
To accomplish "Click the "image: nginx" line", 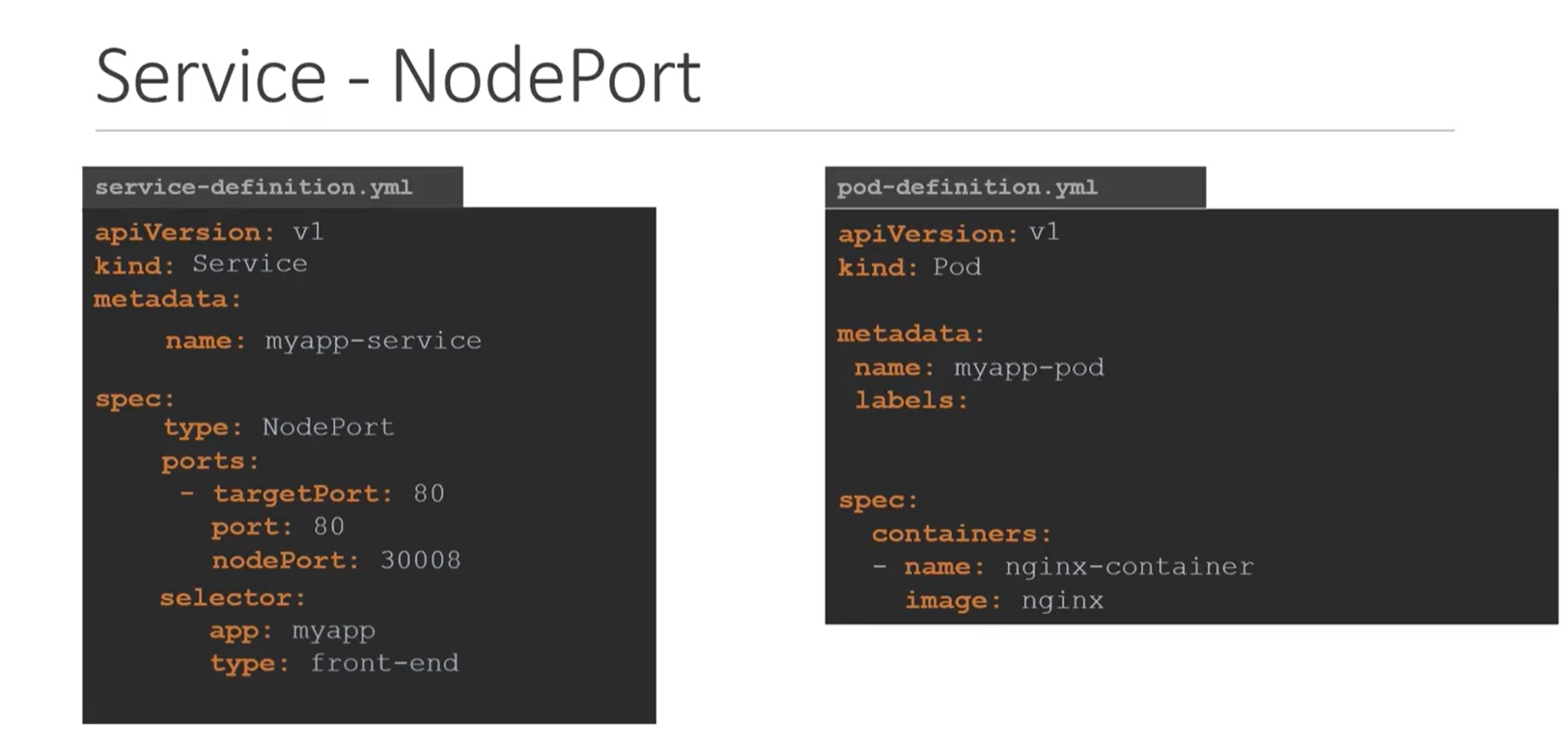I will point(1003,600).
